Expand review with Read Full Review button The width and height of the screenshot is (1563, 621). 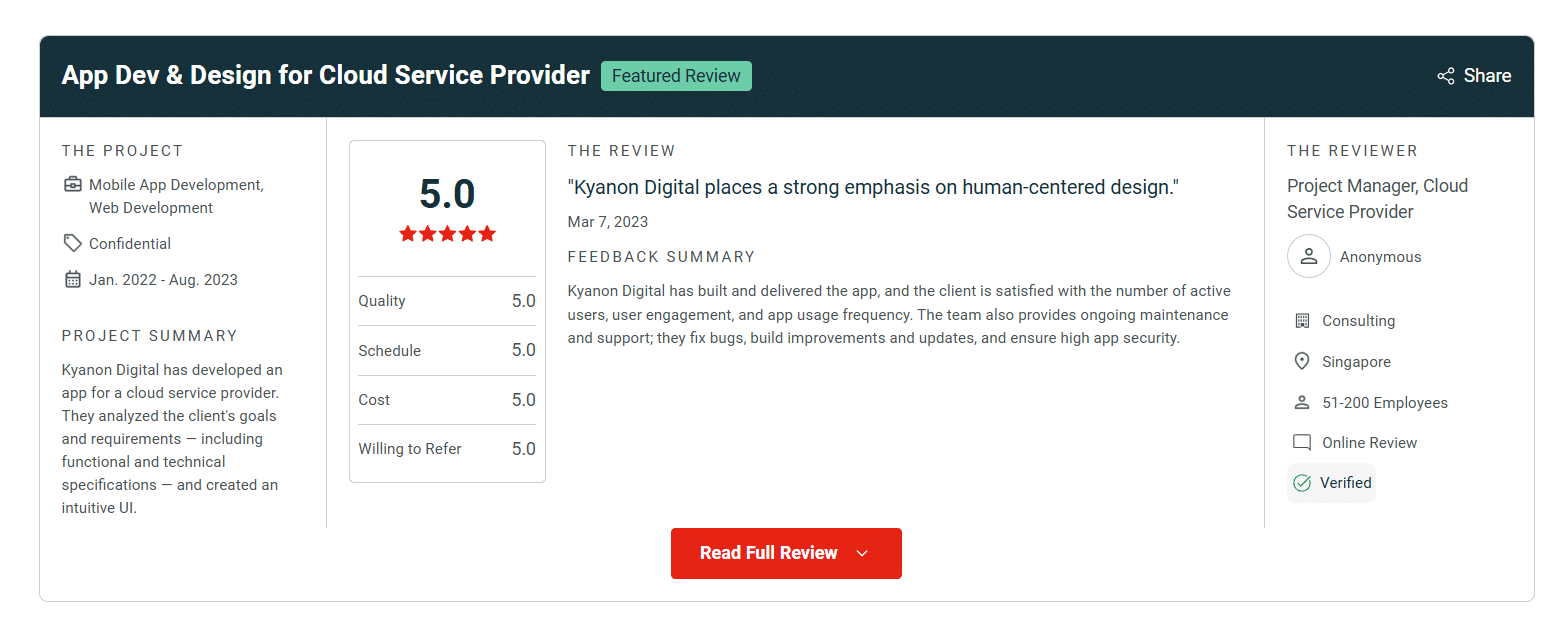(786, 553)
